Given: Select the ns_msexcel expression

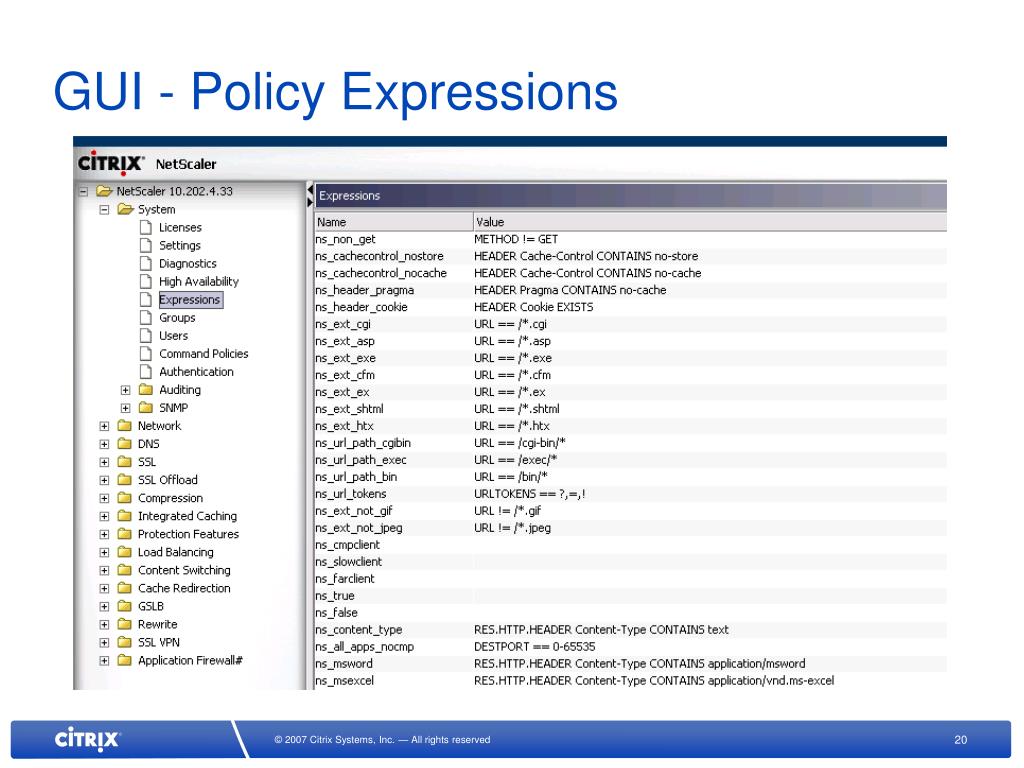Looking at the screenshot, I should (630, 681).
